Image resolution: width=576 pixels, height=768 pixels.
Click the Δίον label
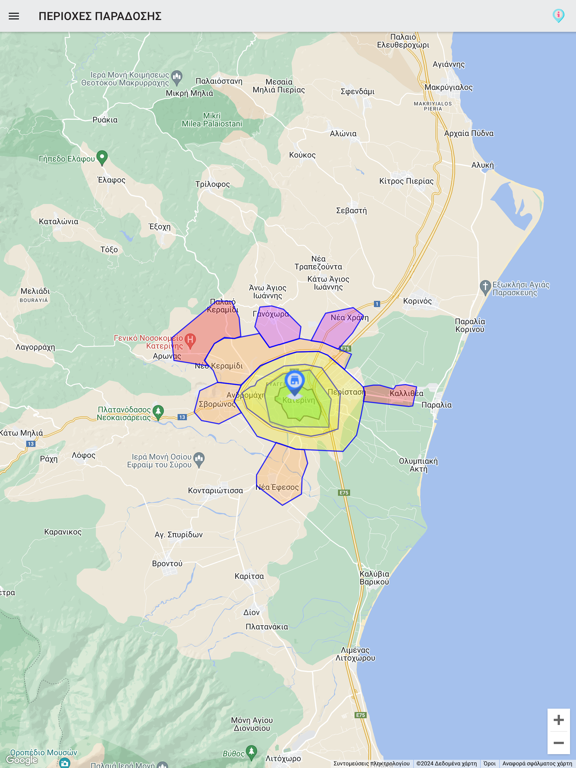point(252,612)
